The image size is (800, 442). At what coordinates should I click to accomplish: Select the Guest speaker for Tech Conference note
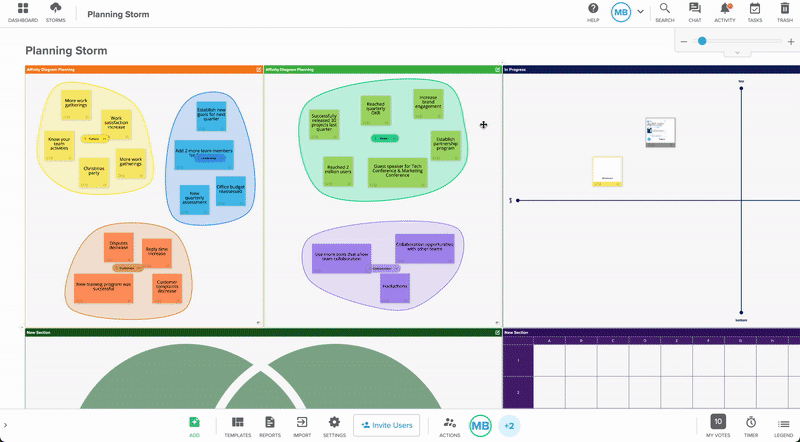pyautogui.click(x=397, y=173)
